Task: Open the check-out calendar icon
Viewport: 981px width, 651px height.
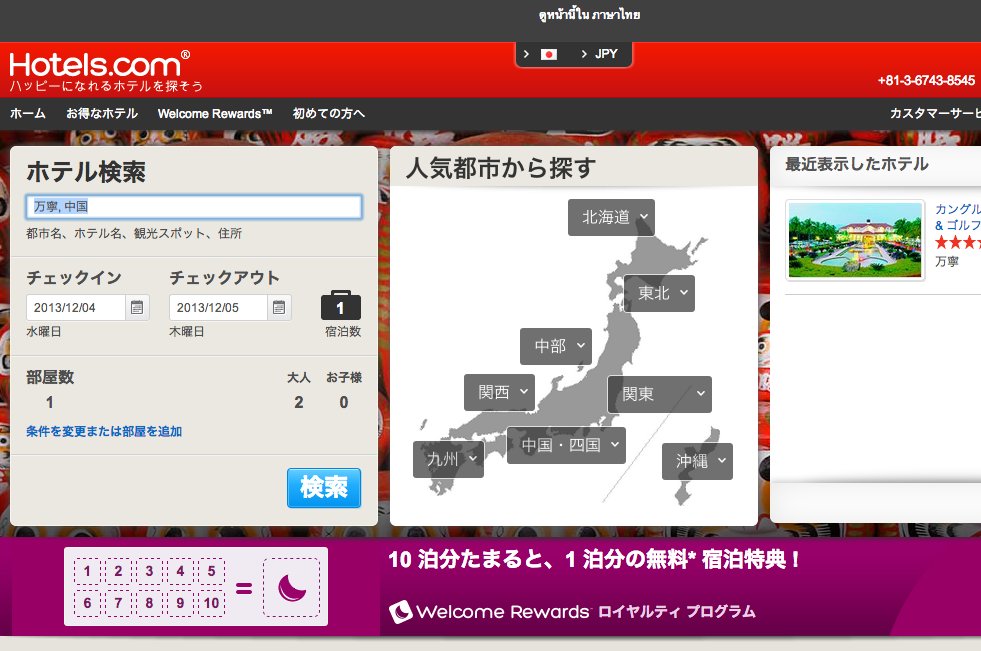Action: (279, 307)
